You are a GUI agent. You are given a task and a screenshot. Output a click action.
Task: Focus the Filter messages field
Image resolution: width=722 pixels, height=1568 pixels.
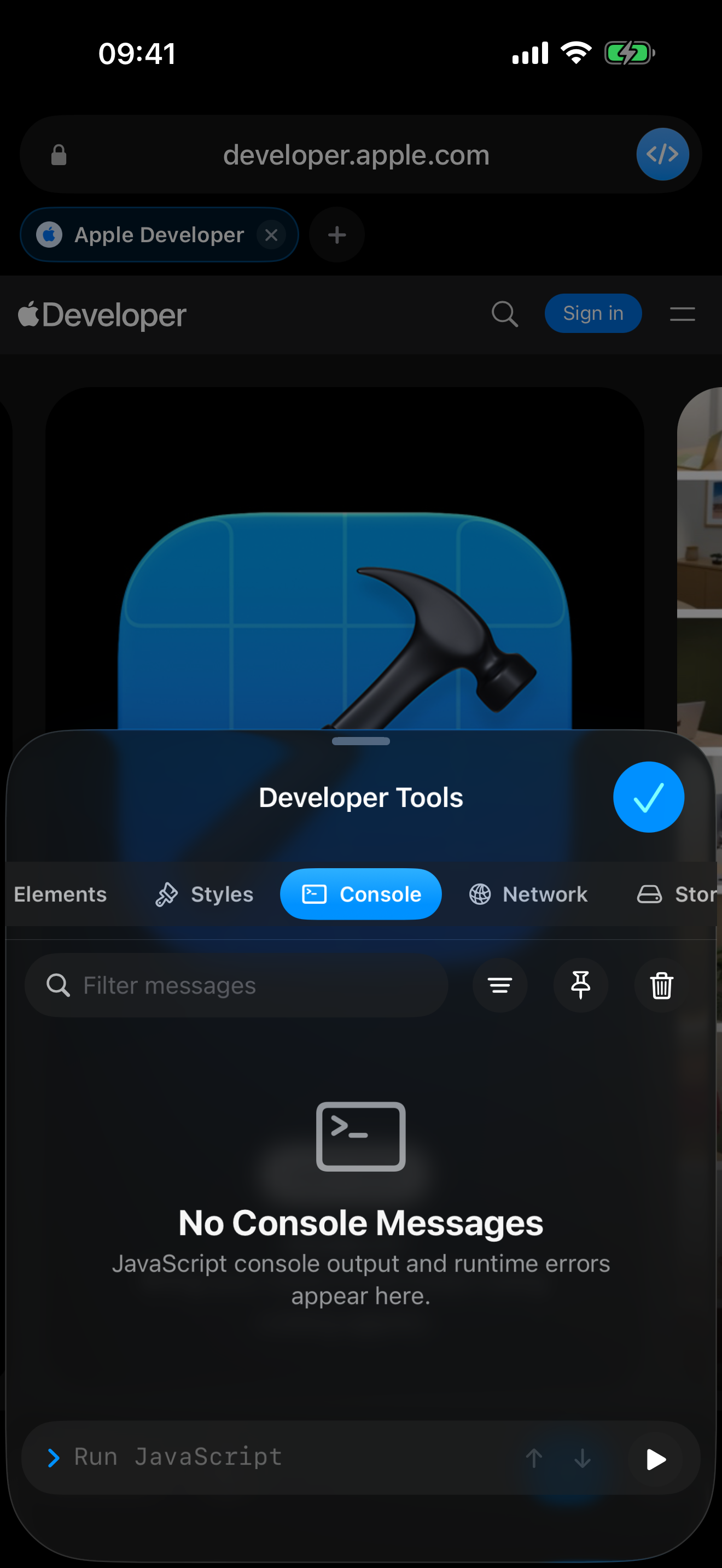236,985
